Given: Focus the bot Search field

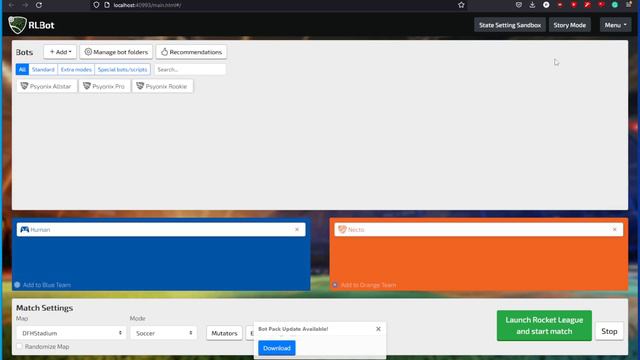Looking at the screenshot, I should [190, 69].
